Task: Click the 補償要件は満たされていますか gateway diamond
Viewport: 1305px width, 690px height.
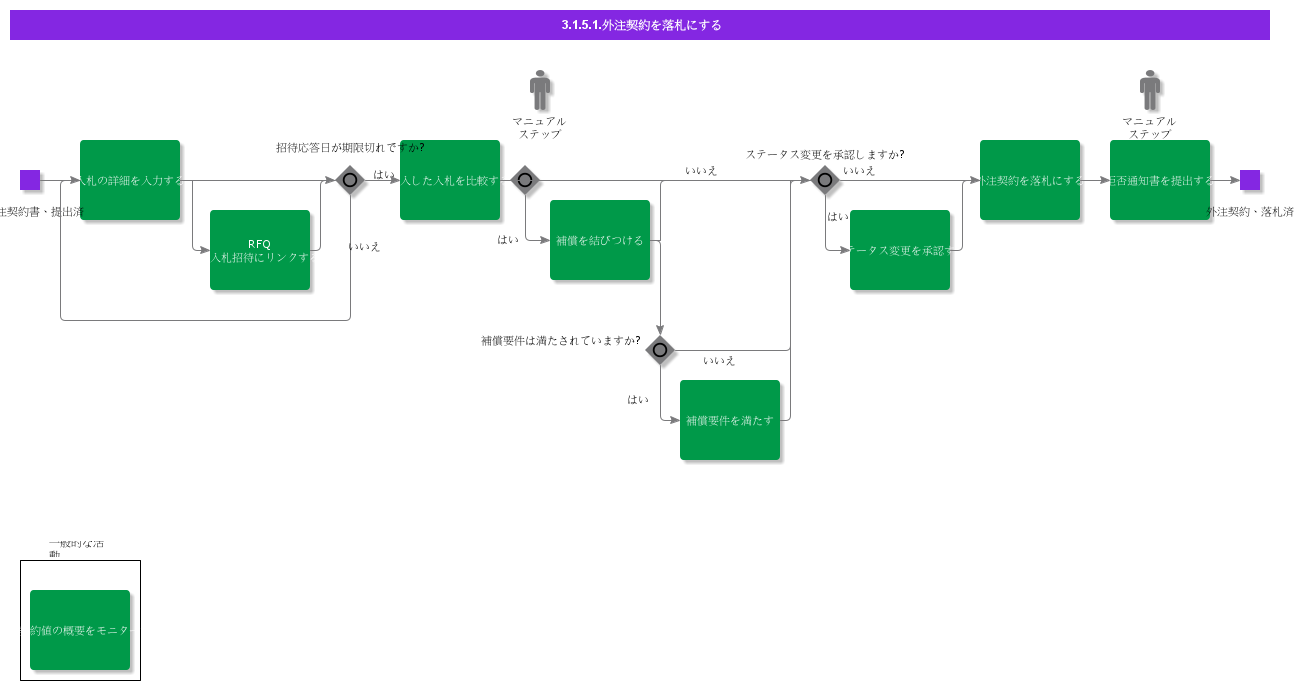Action: point(660,350)
